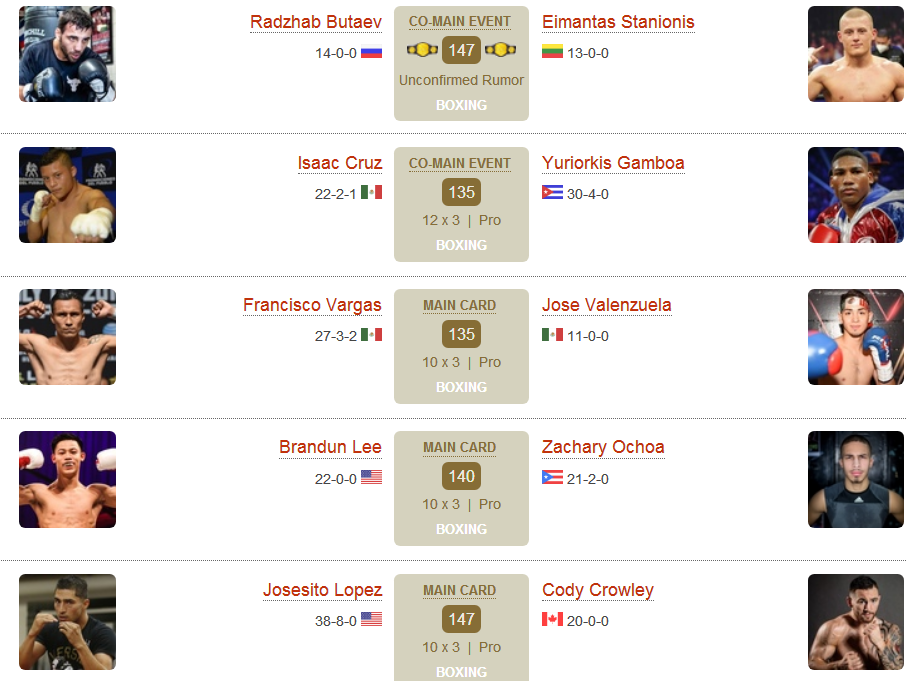This screenshot has height=681, width=916.
Task: Open the Brandun Lee name link
Action: 330,447
